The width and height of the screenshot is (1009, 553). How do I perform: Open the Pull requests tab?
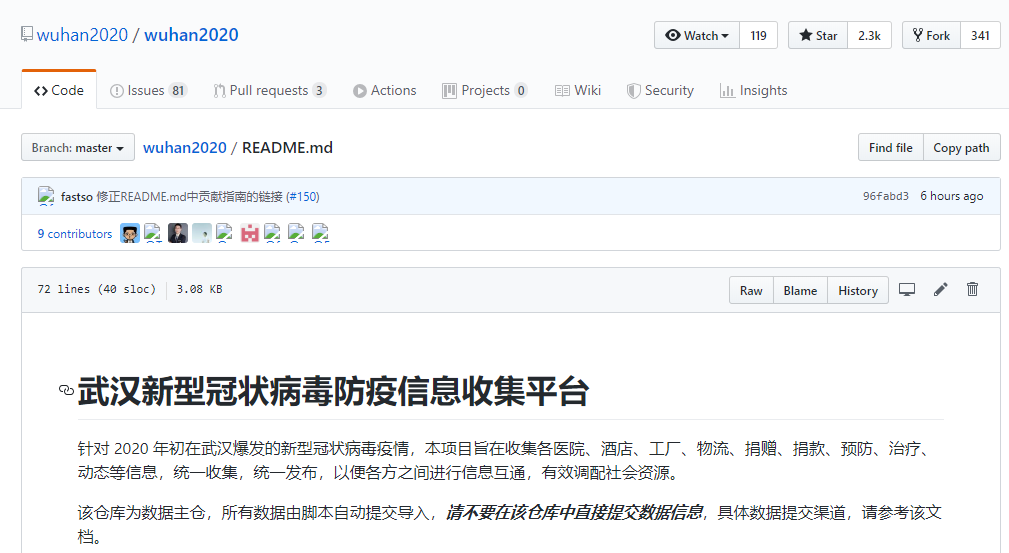coord(270,90)
